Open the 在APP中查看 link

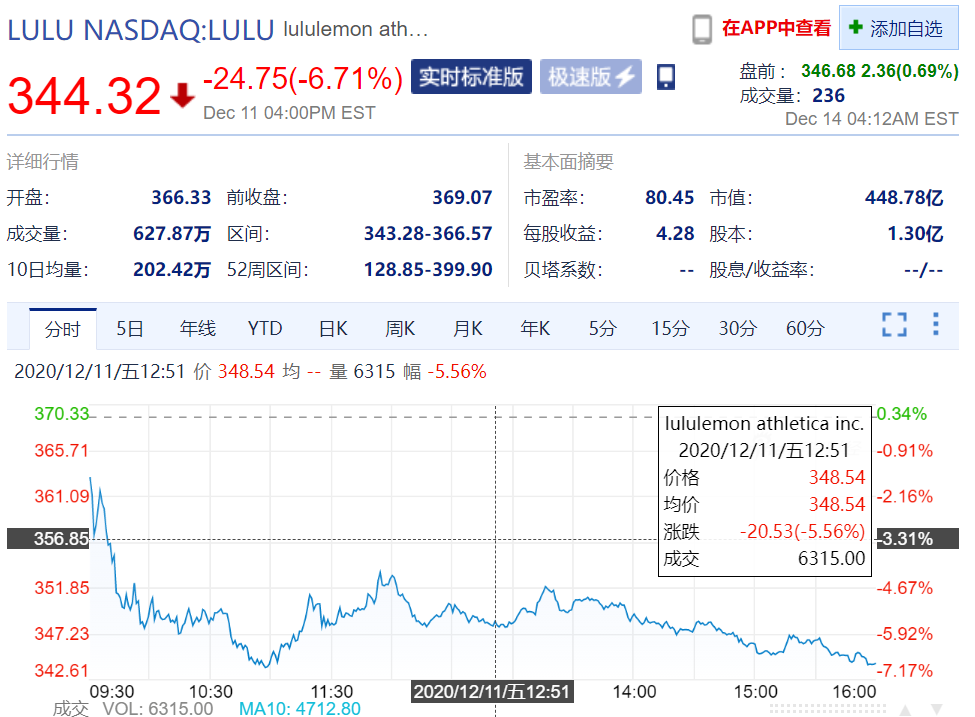[x=776, y=28]
